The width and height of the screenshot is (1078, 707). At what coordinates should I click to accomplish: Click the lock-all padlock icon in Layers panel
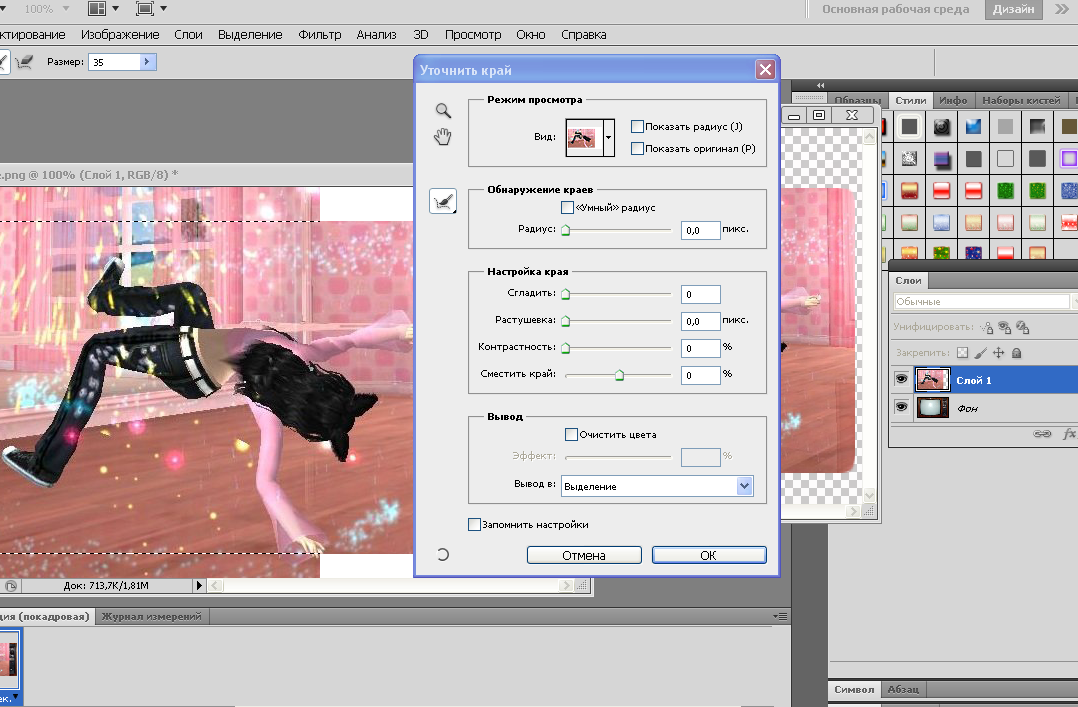1016,353
